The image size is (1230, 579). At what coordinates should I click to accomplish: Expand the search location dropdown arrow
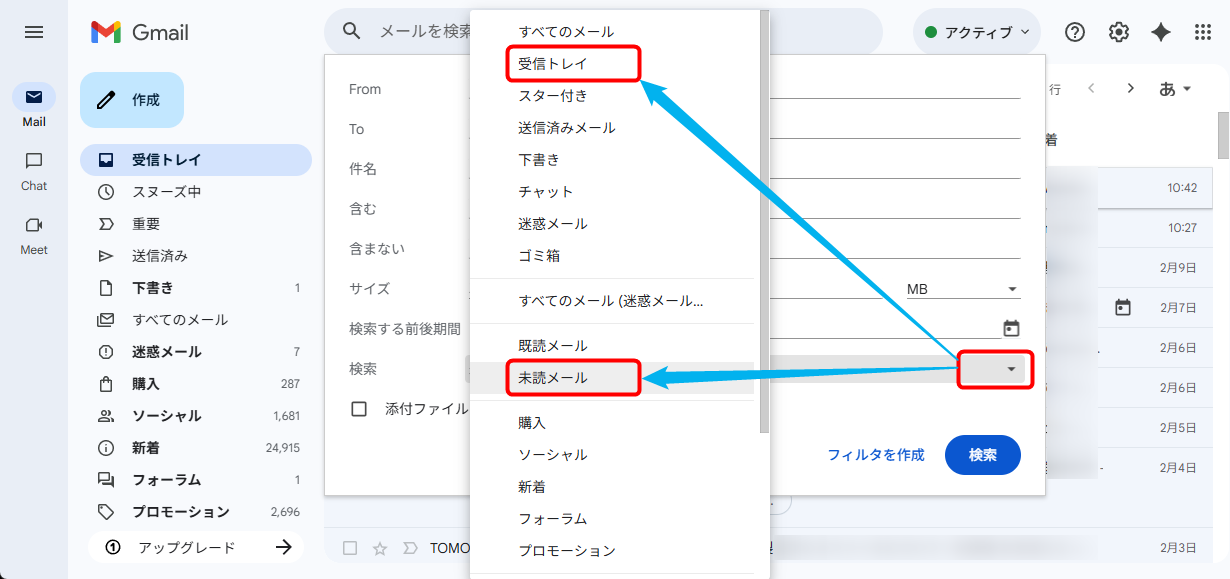tap(1011, 370)
